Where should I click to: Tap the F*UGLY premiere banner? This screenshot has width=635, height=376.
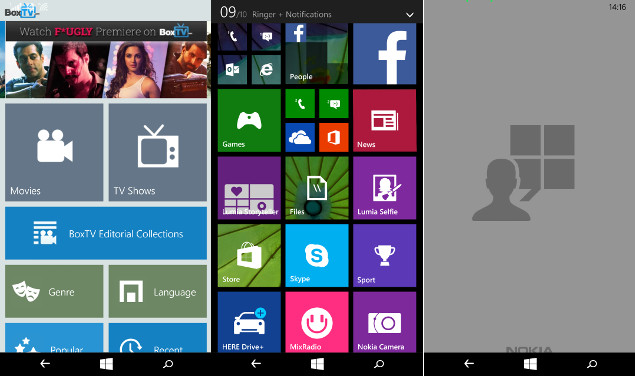pos(106,60)
